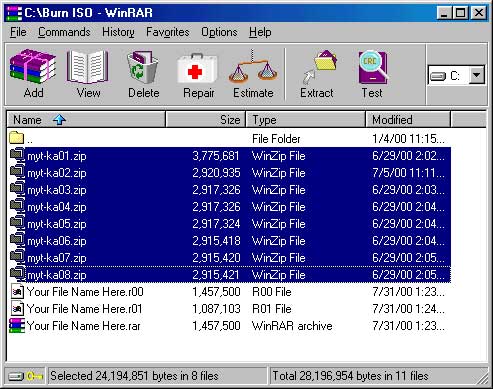Click the 1/4/00 11:15 modified date
Image resolution: width=493 pixels, height=389 pixels.
tap(408, 139)
